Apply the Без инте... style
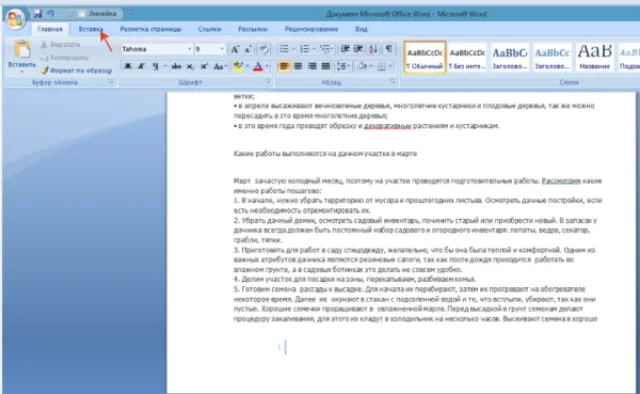The height and width of the screenshot is (394, 640). (x=467, y=57)
